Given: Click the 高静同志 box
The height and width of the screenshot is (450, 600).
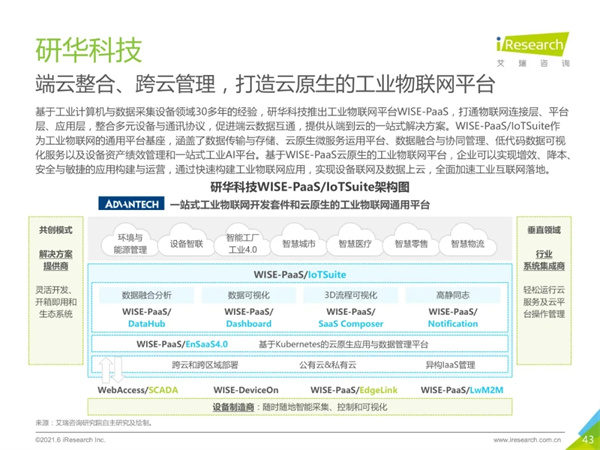Looking at the screenshot, I should tap(453, 295).
